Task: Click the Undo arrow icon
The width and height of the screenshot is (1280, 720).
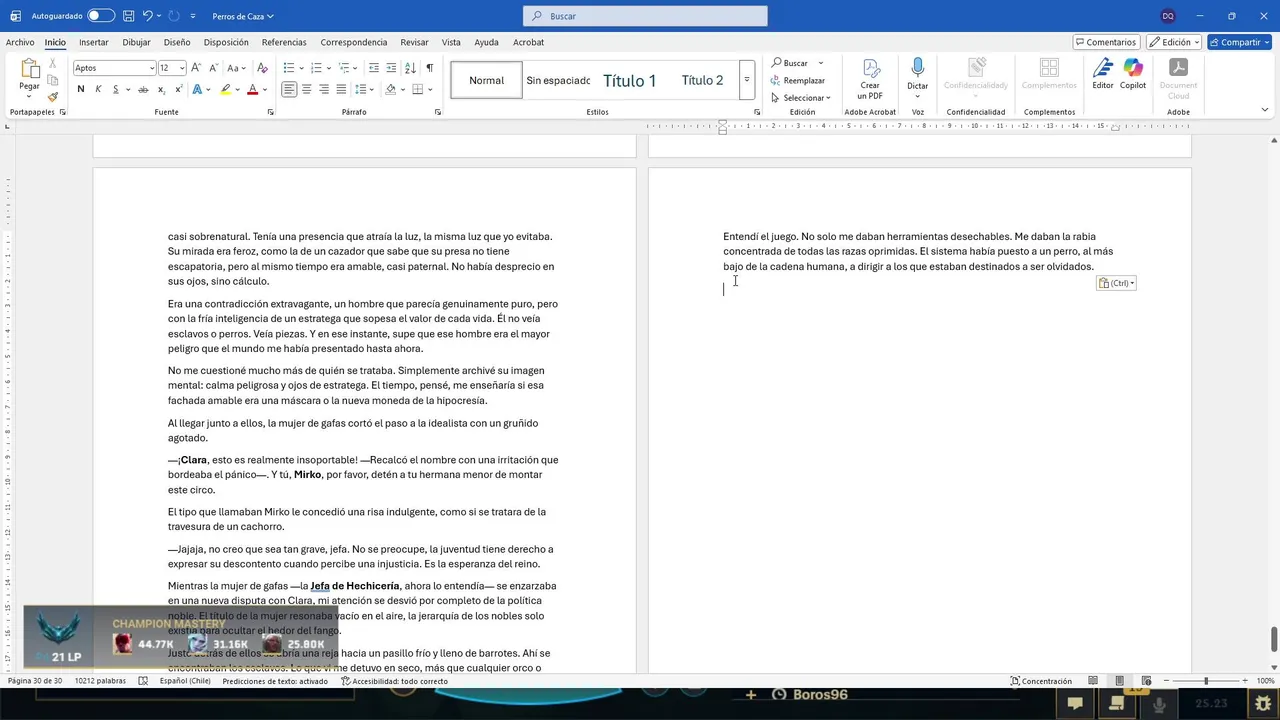Action: pyautogui.click(x=148, y=16)
